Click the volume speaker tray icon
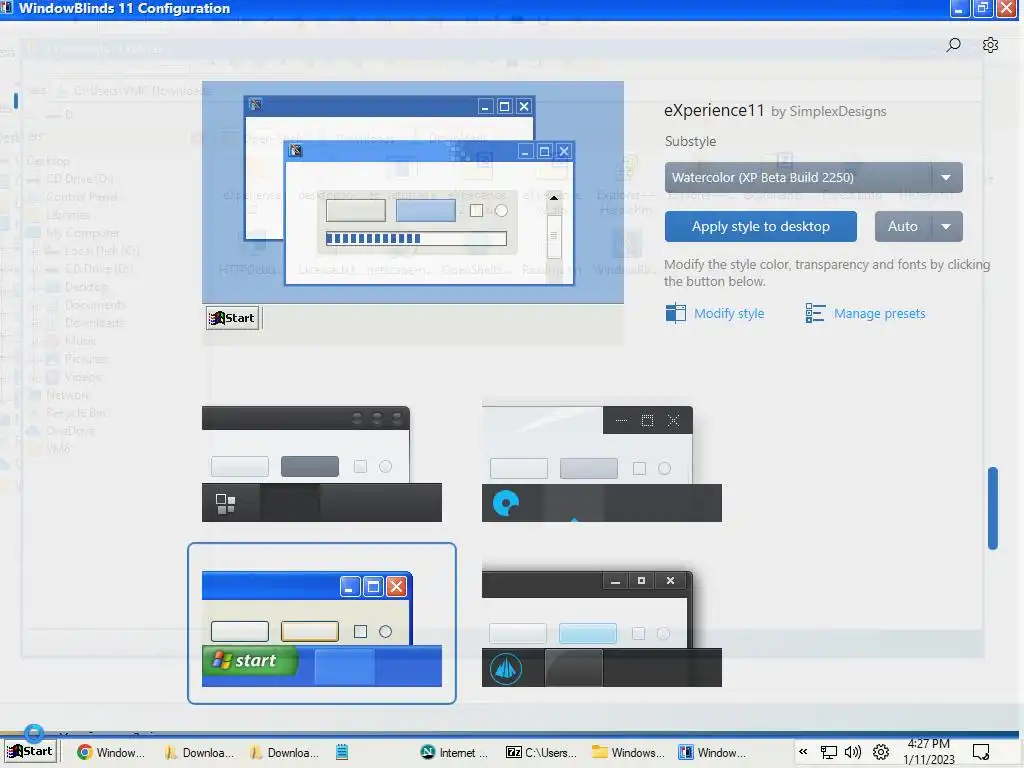 click(853, 752)
